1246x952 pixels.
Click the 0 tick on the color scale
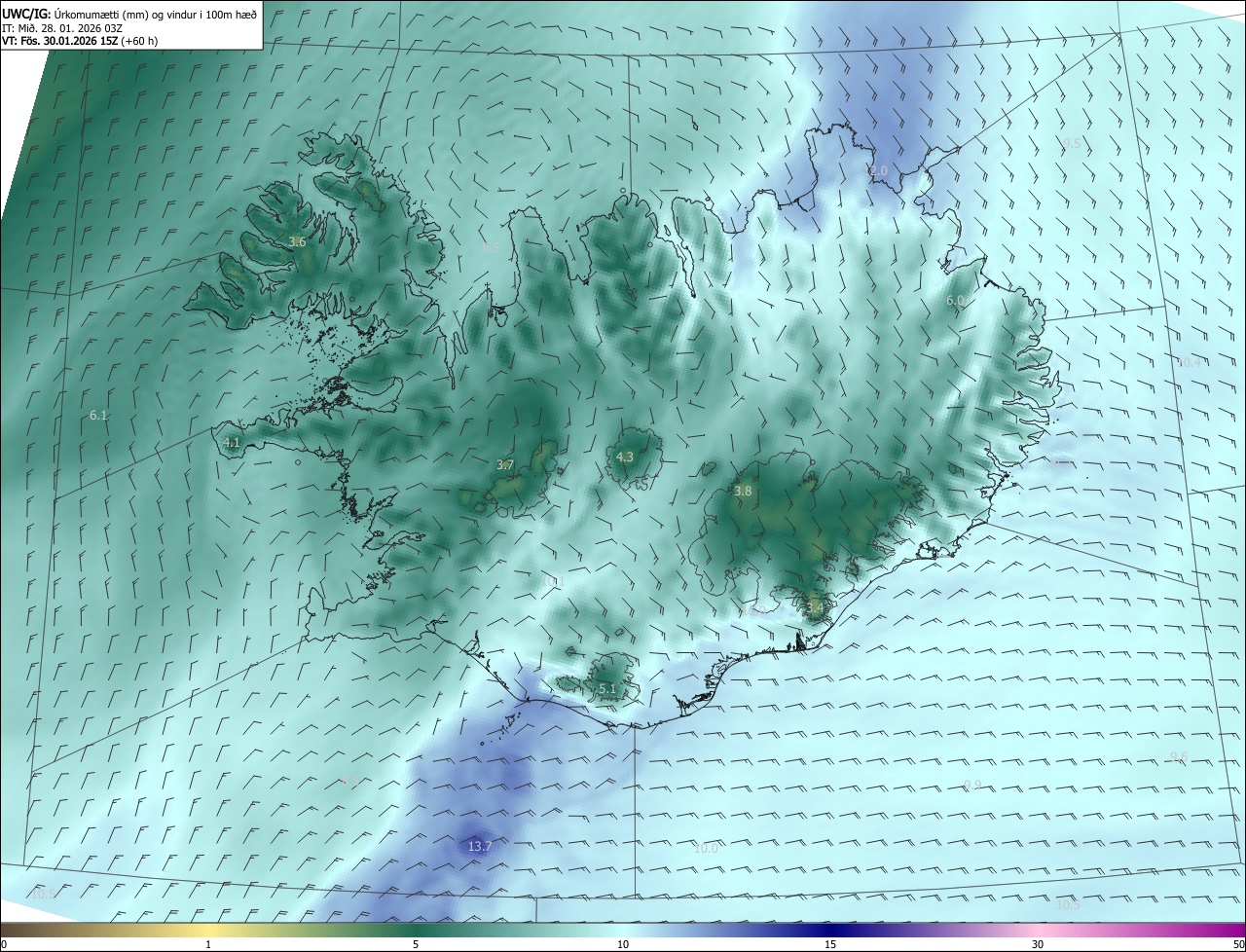tap(4, 944)
